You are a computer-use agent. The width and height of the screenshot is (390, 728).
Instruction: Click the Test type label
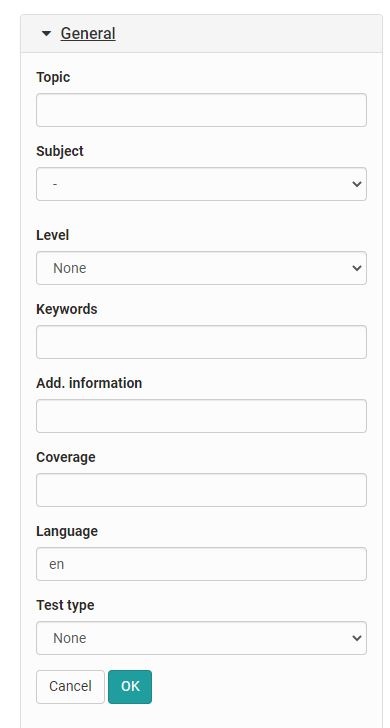(65, 605)
